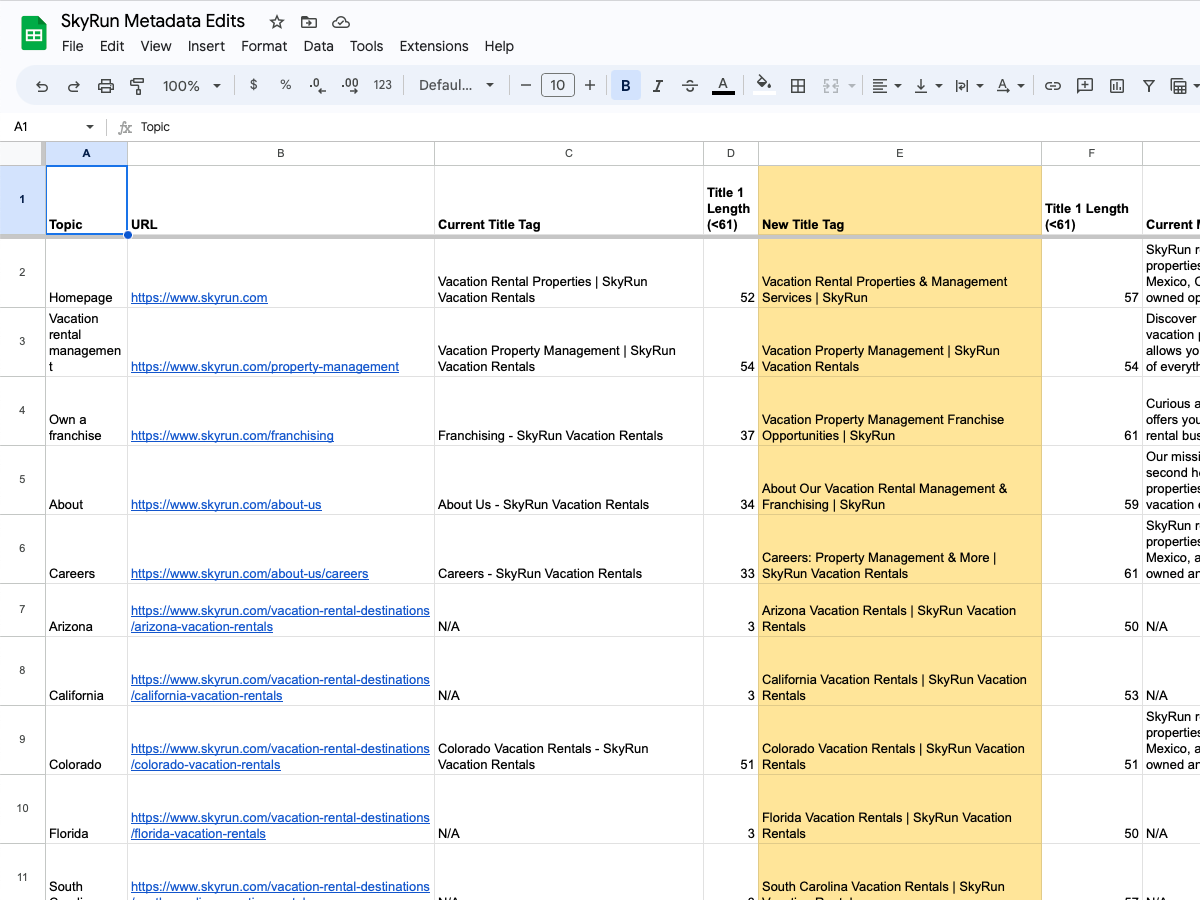Click the decrease decimal places icon
The width and height of the screenshot is (1200, 900).
[x=317, y=85]
